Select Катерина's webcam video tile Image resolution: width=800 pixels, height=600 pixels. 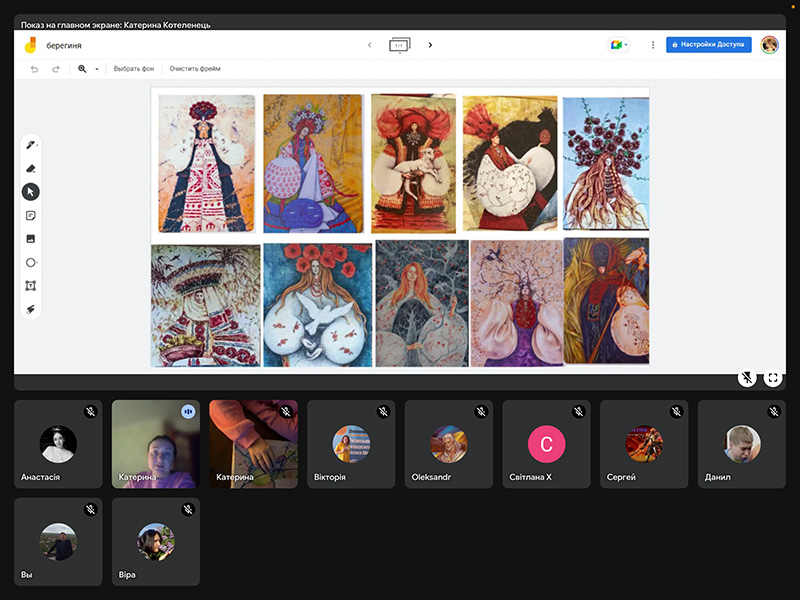point(156,444)
